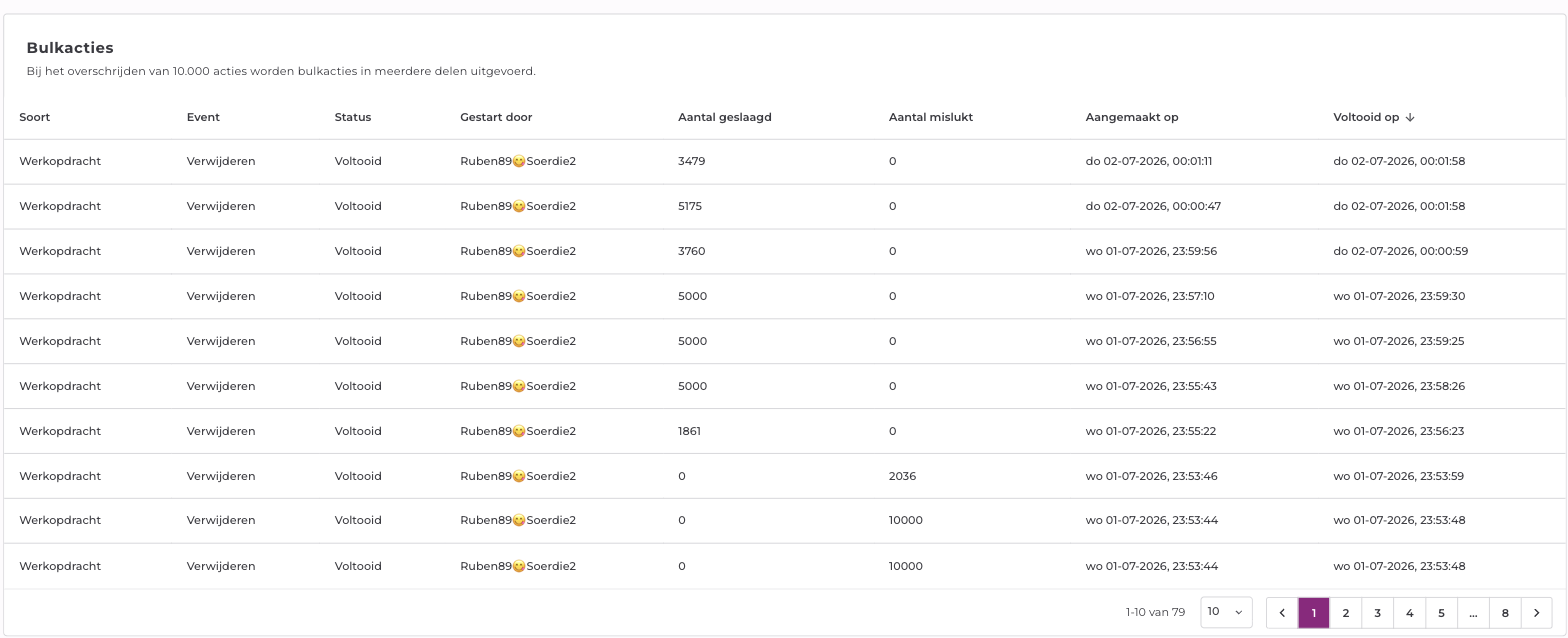Sort by the Aantal mislukt column header

pyautogui.click(x=931, y=117)
